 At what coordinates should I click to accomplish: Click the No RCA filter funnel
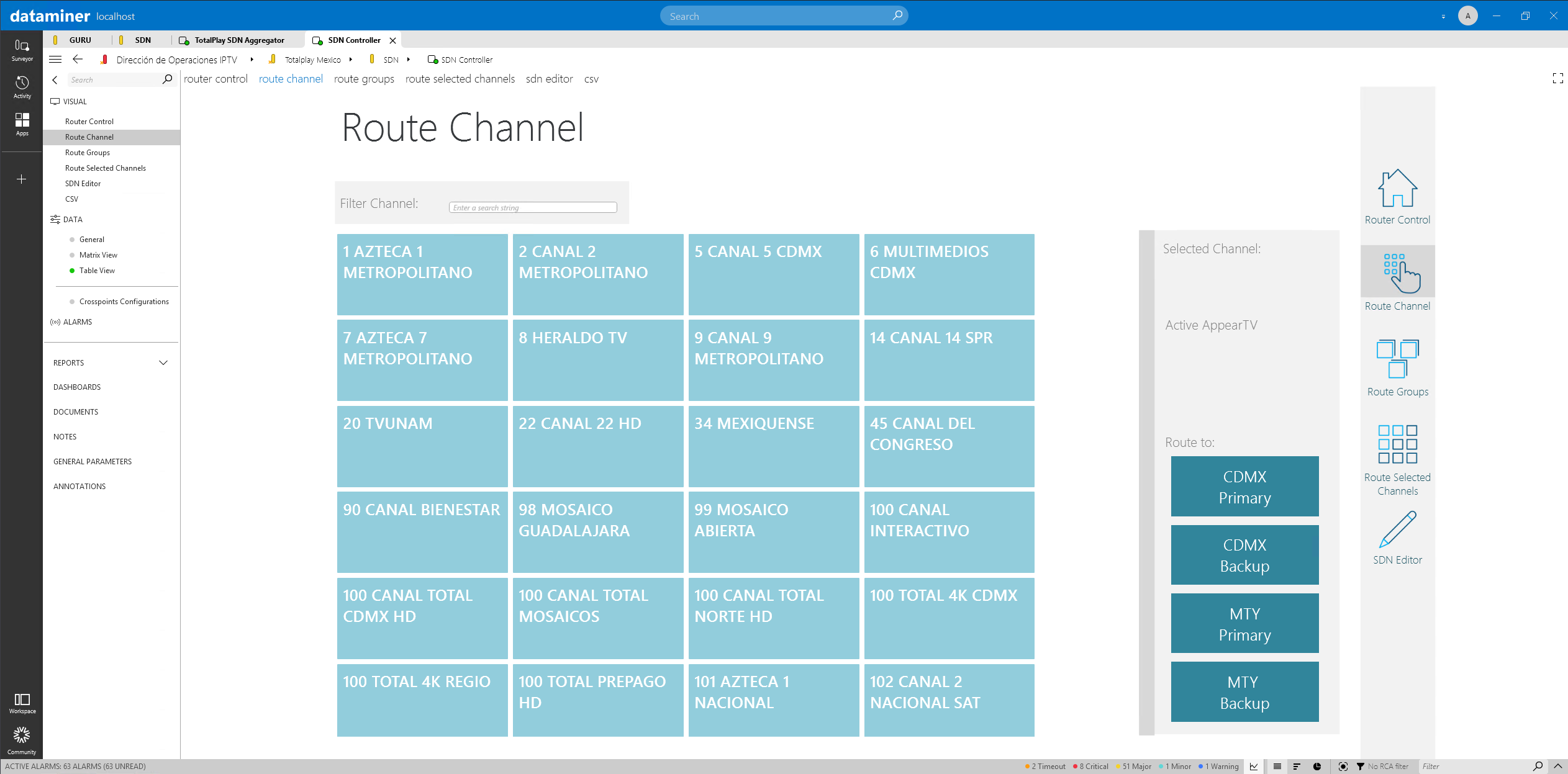[x=1361, y=767]
